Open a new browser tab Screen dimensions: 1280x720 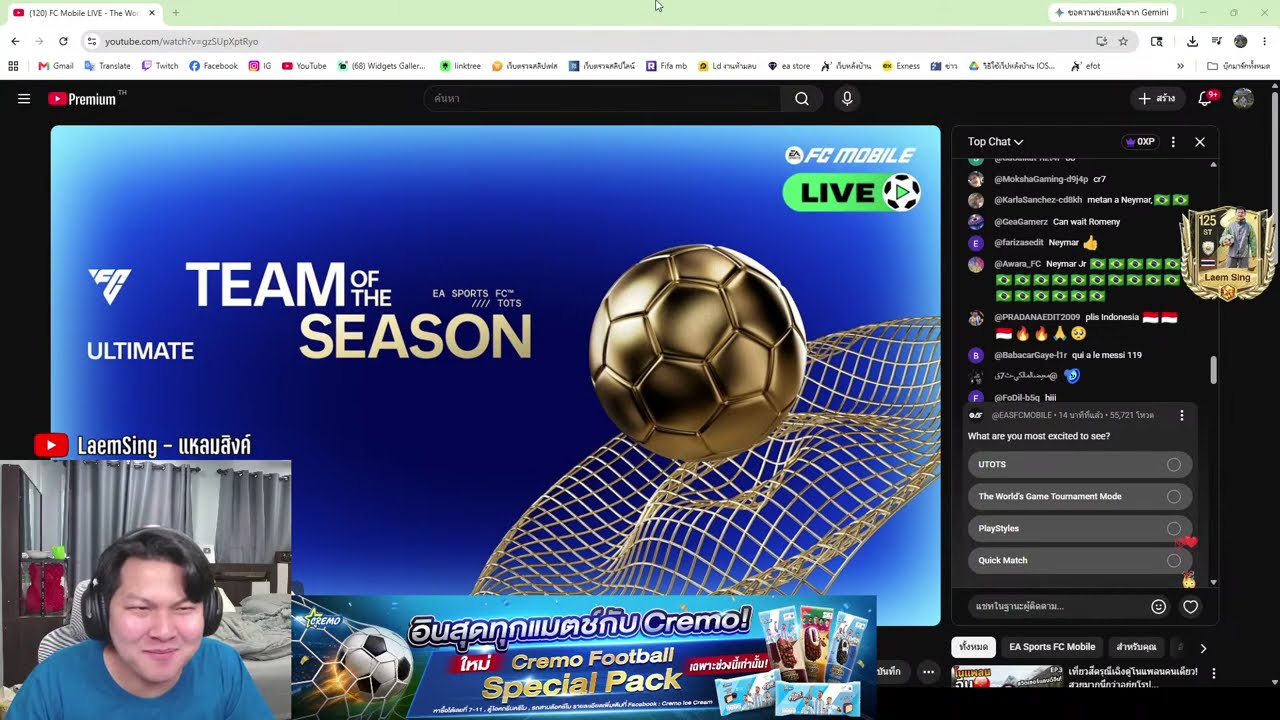175,13
